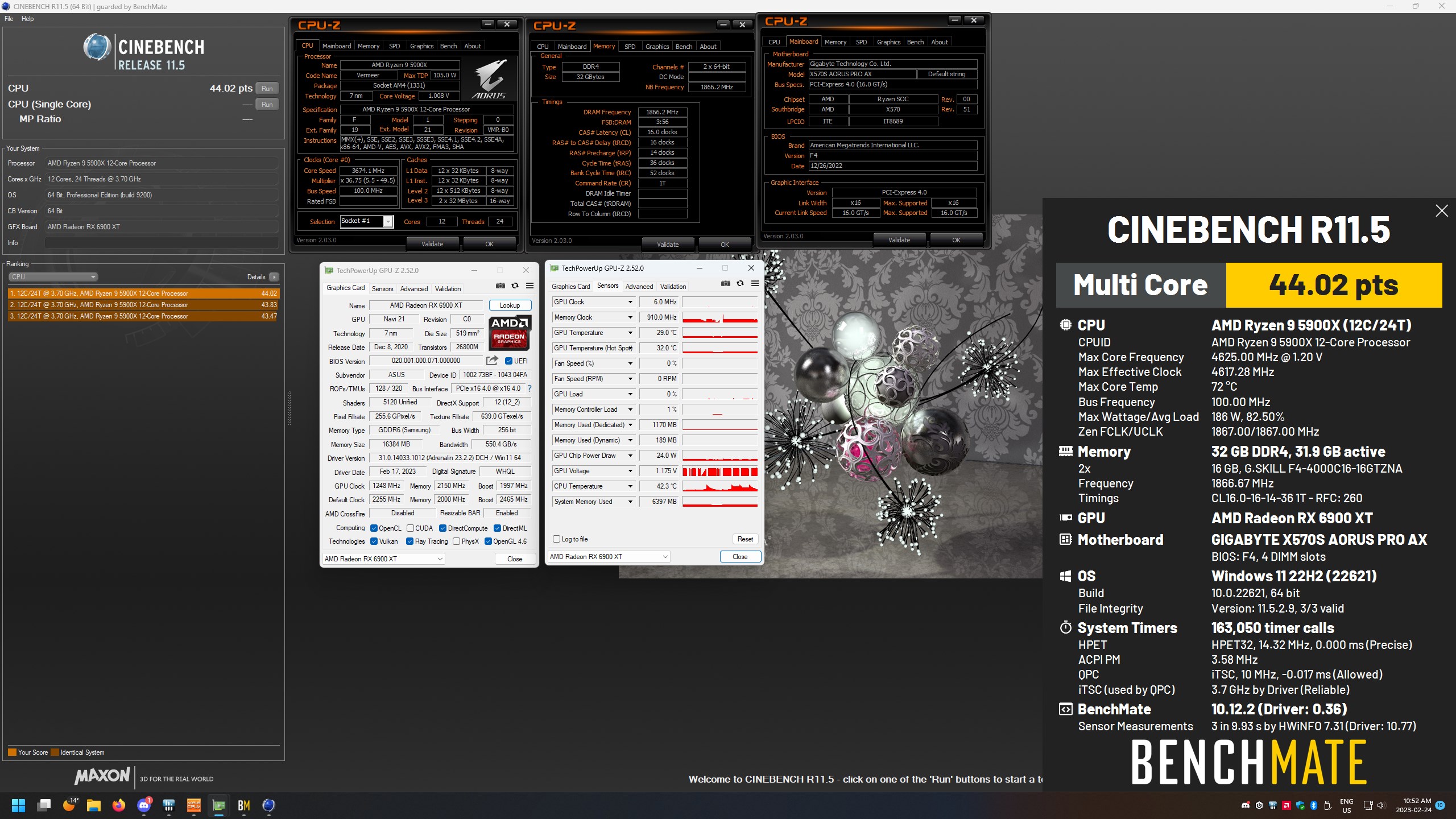The height and width of the screenshot is (819, 1456).
Task: Switch to AORUS CPU-Z on the taskbar
Action: pos(194,805)
